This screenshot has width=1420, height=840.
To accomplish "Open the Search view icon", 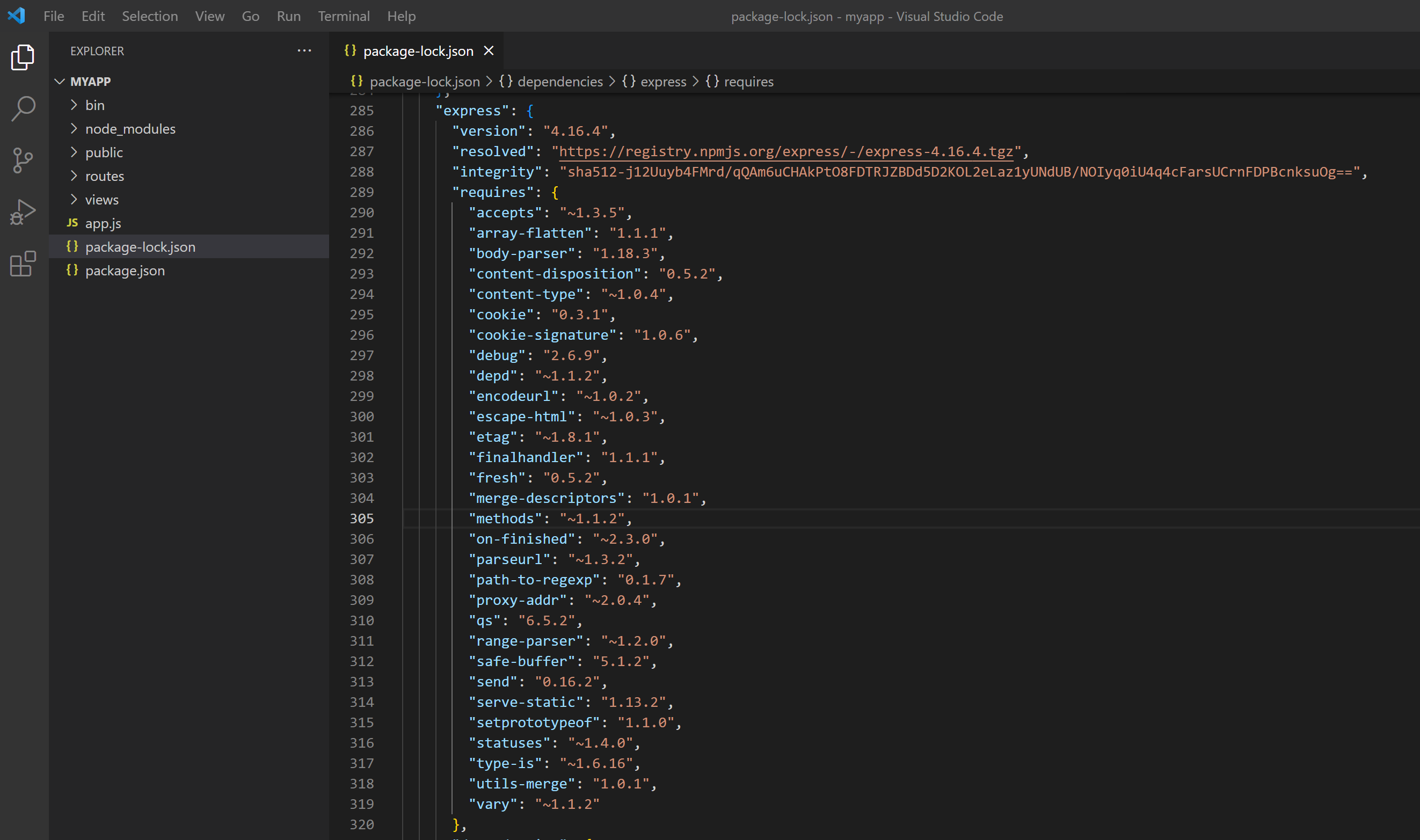I will click(23, 108).
